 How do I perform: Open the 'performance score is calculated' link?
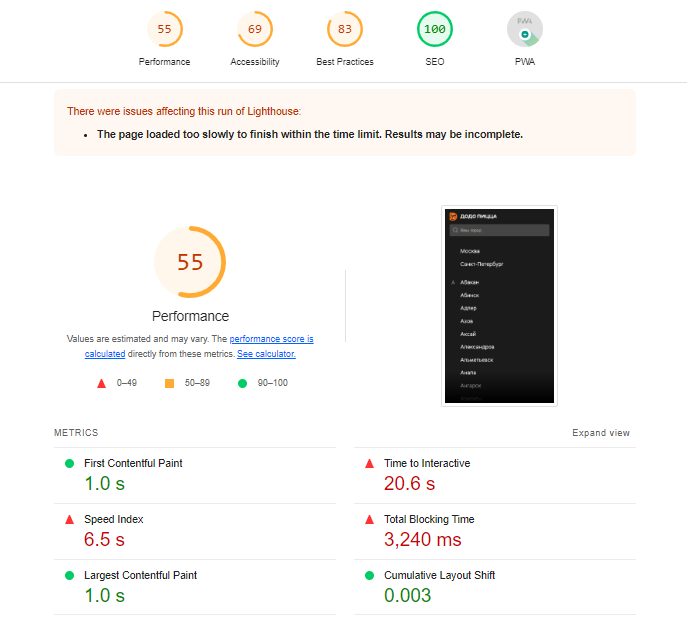(270, 339)
